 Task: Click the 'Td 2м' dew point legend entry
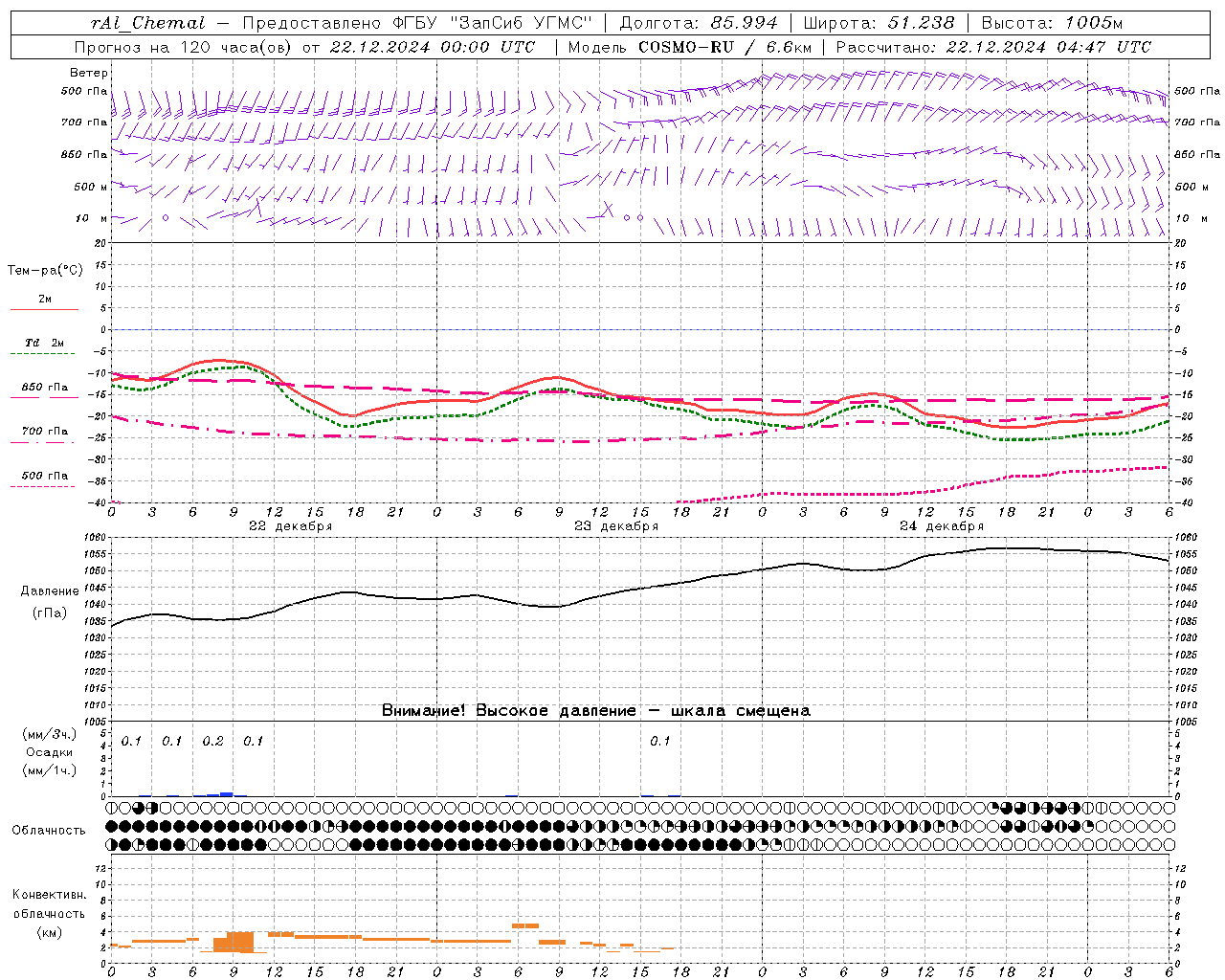[x=44, y=343]
